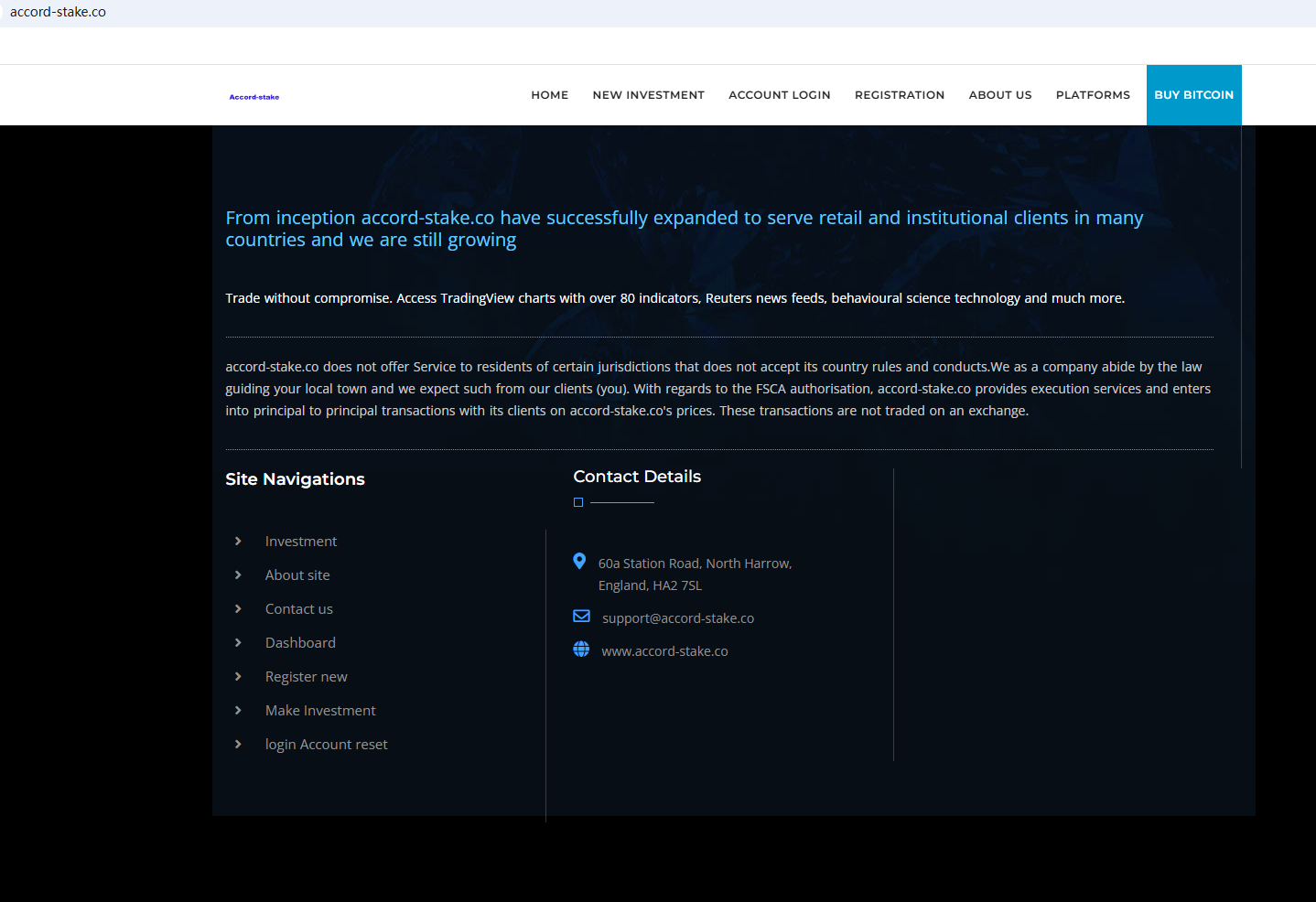Follow the About site link
1316x902 pixels.
click(x=297, y=575)
